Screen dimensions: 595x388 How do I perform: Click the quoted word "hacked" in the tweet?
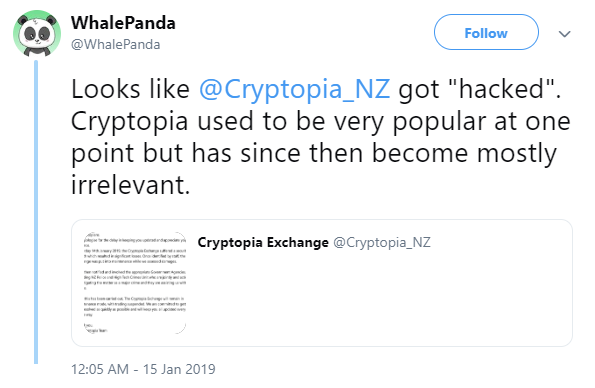[x=501, y=89]
